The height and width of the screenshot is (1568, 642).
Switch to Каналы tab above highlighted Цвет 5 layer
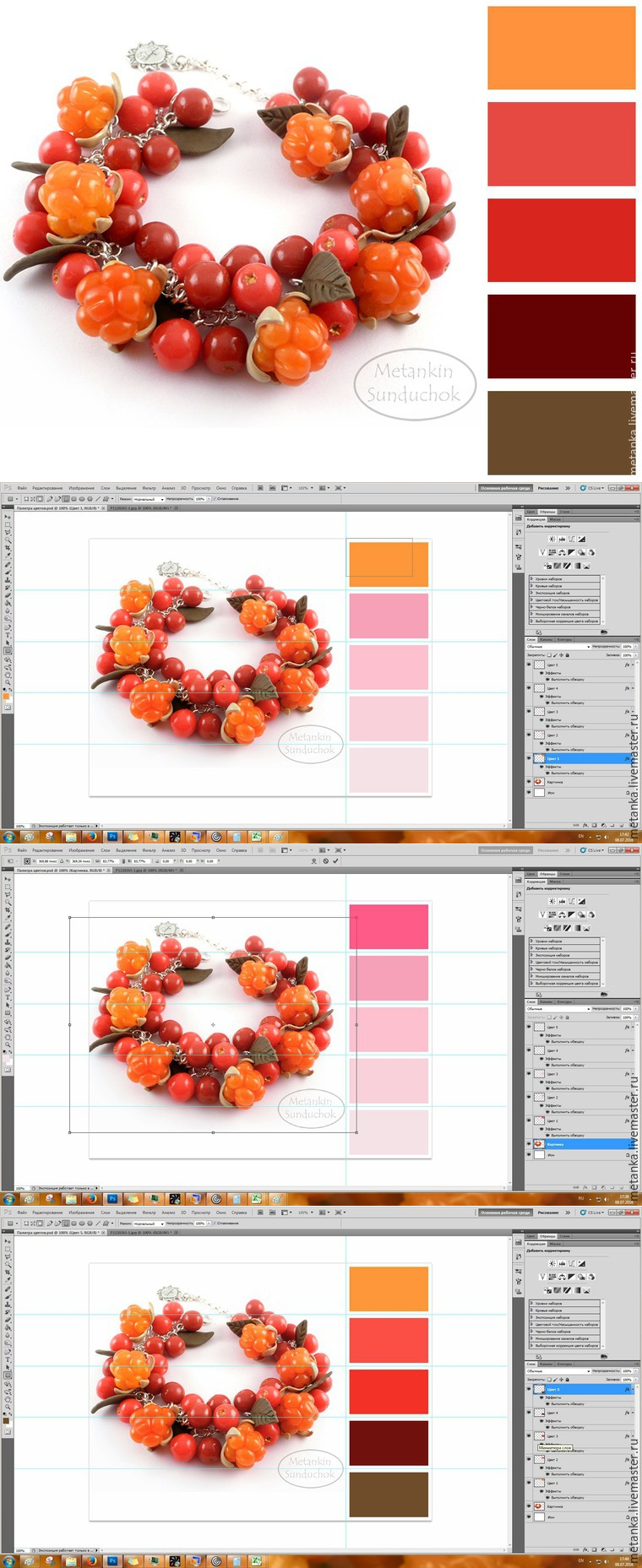tap(547, 1364)
